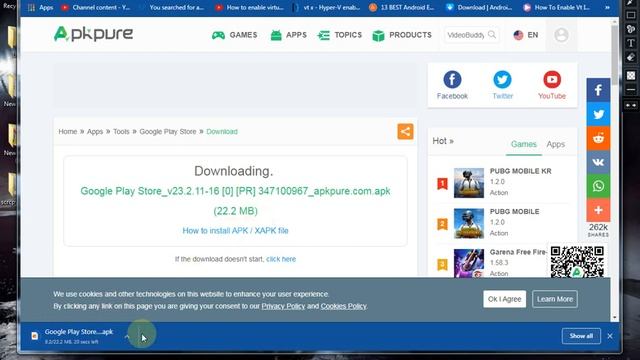Viewport: 640px width, 360px height.
Task: Open PUBG MOBILE KR title
Action: [520, 171]
